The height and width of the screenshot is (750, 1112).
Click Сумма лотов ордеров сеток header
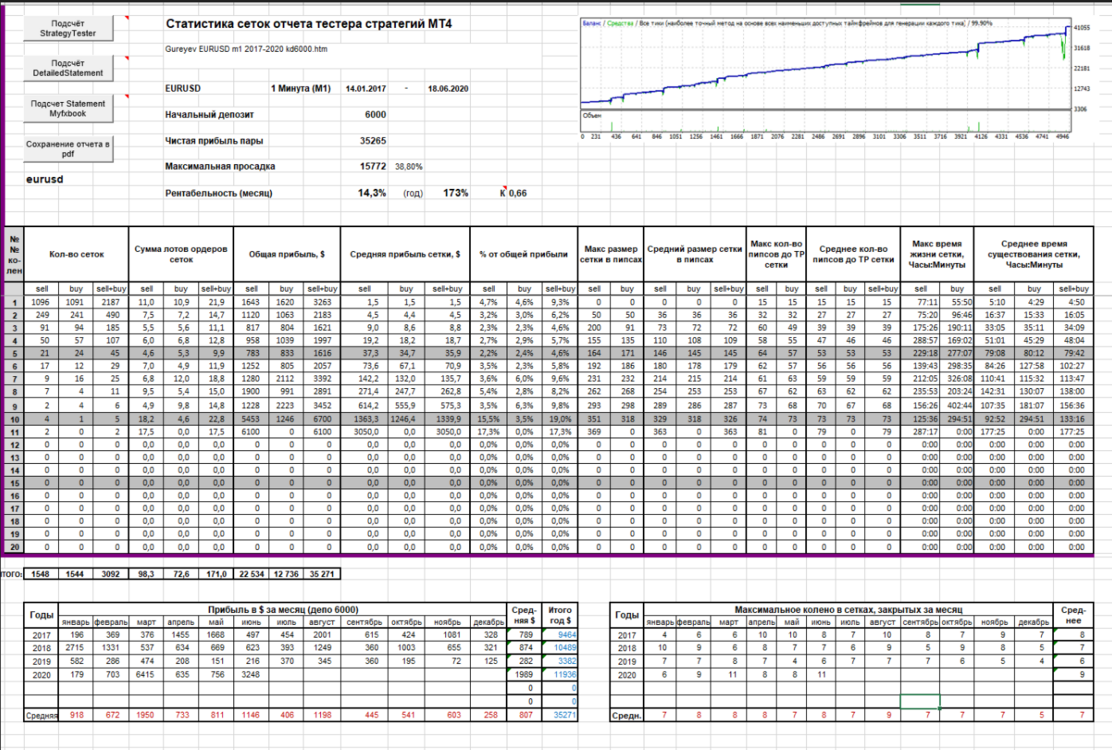181,254
